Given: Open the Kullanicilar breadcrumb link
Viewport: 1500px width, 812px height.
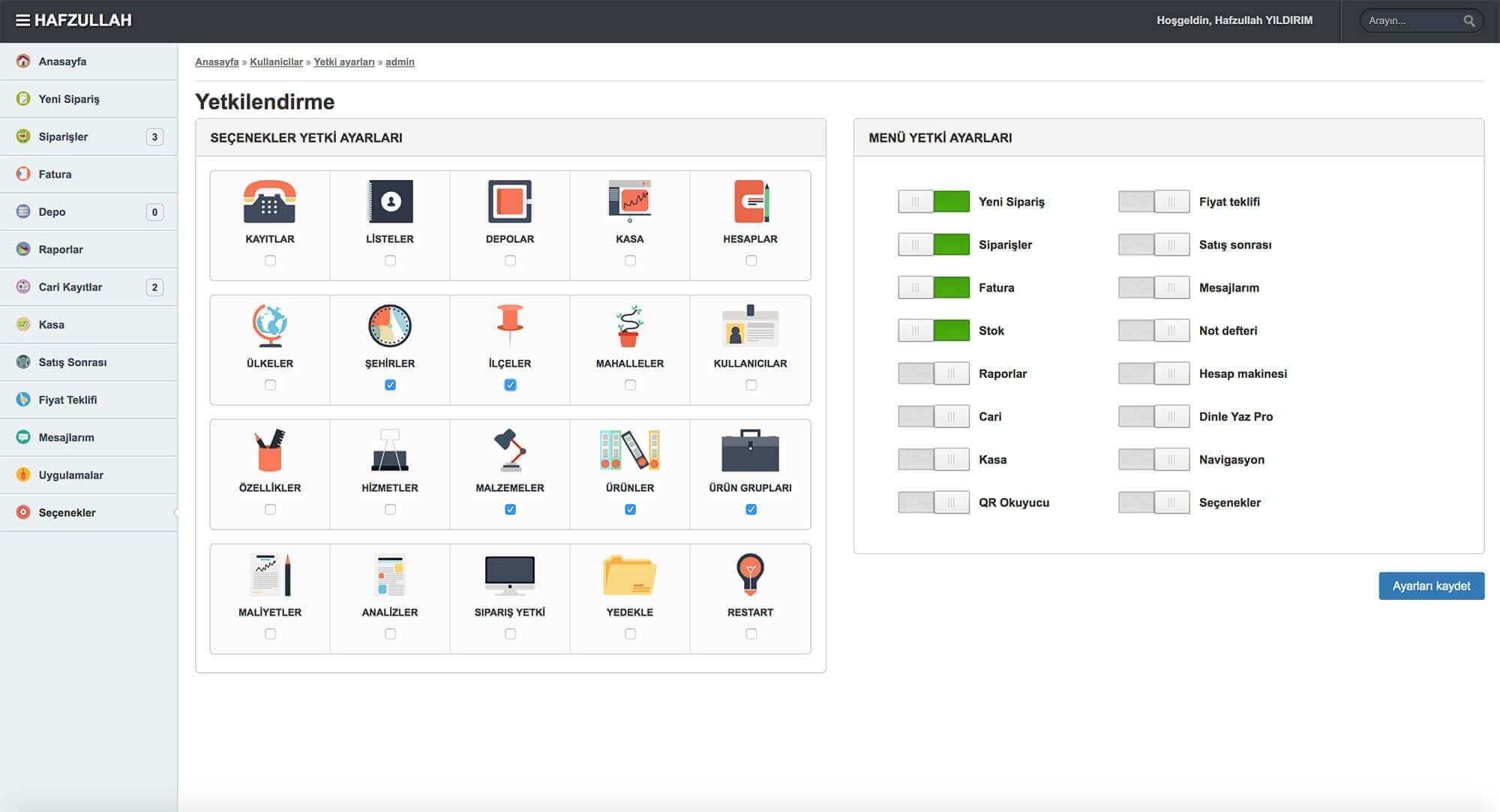Looking at the screenshot, I should (x=276, y=62).
